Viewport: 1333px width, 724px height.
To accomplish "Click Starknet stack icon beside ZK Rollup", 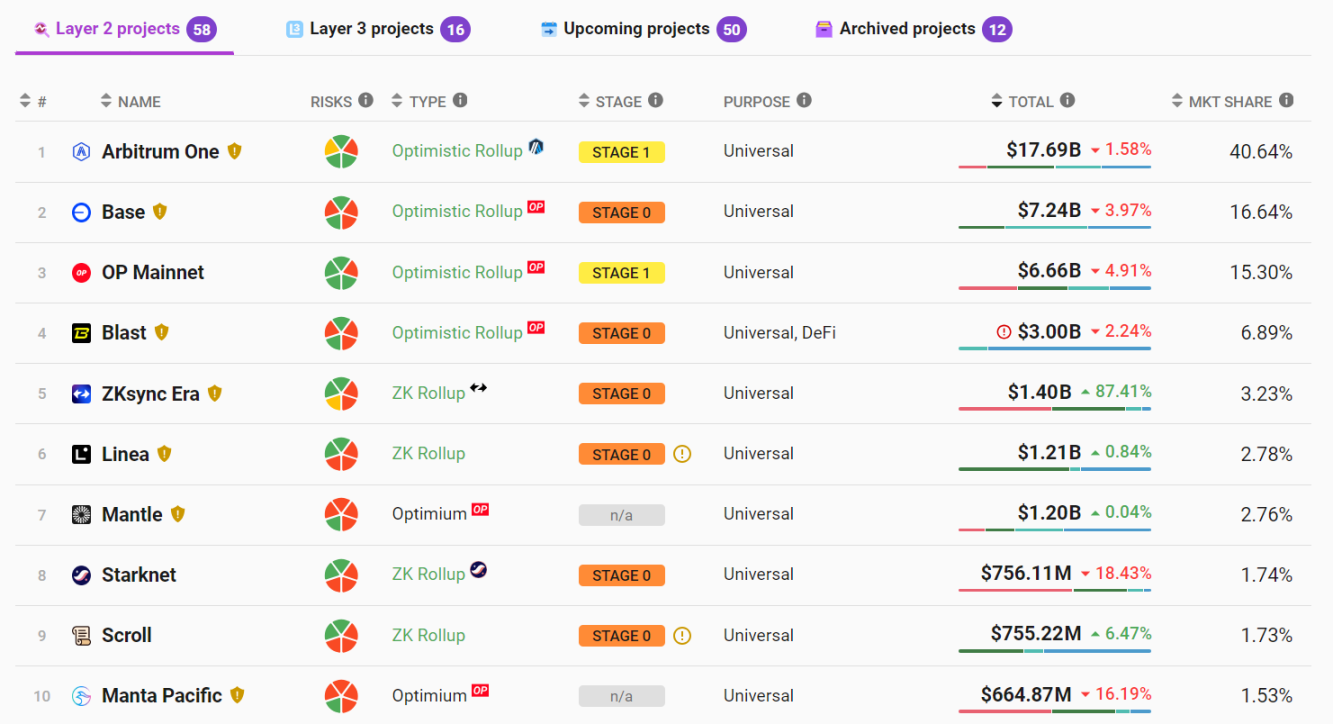I will (x=479, y=570).
